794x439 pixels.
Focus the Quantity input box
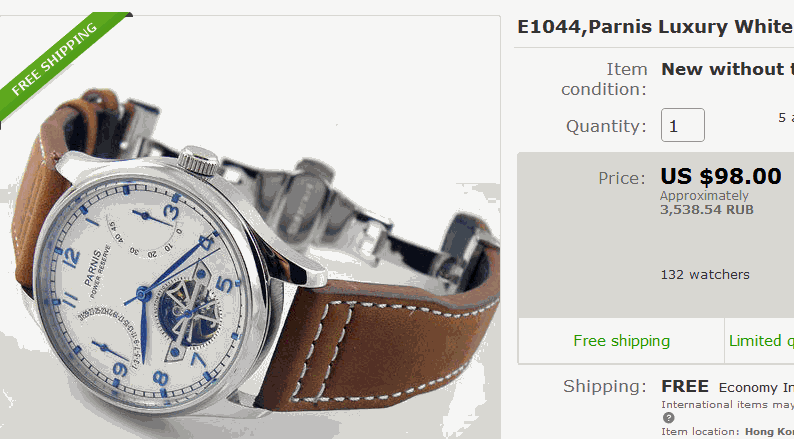pos(683,125)
